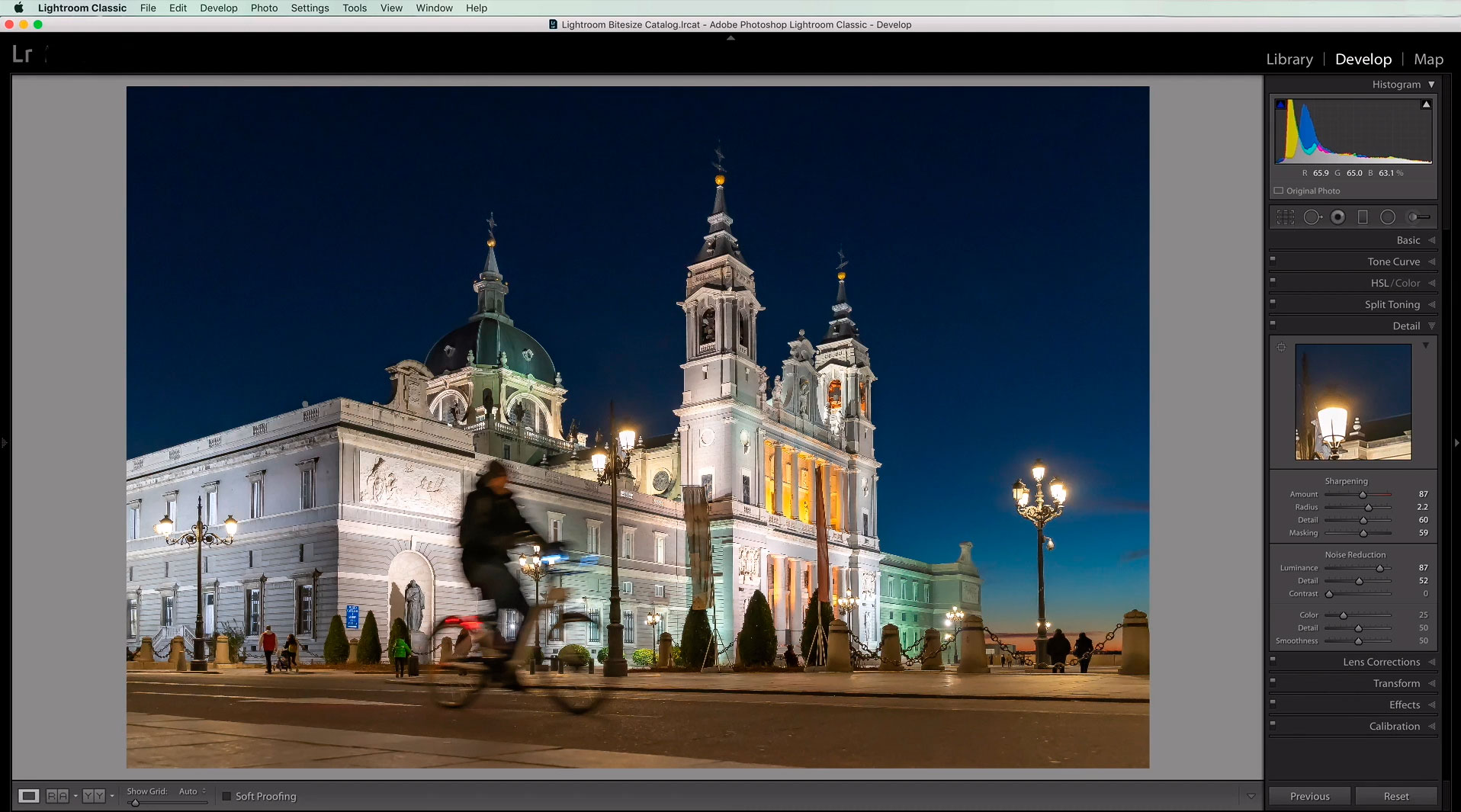Screen dimensions: 1461x812
Task: Open the Tools menu
Action: click(355, 8)
